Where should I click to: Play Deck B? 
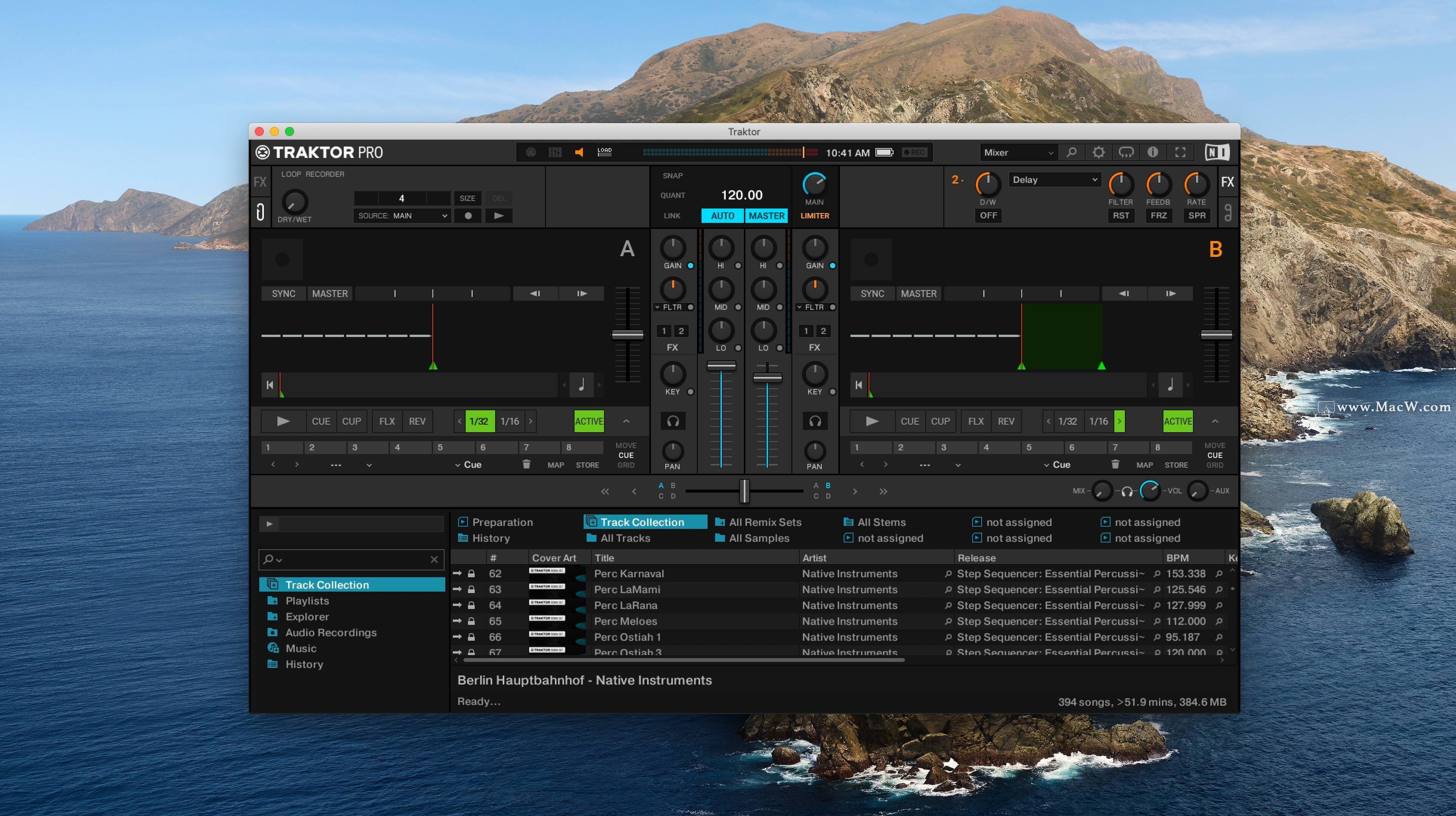pos(872,422)
